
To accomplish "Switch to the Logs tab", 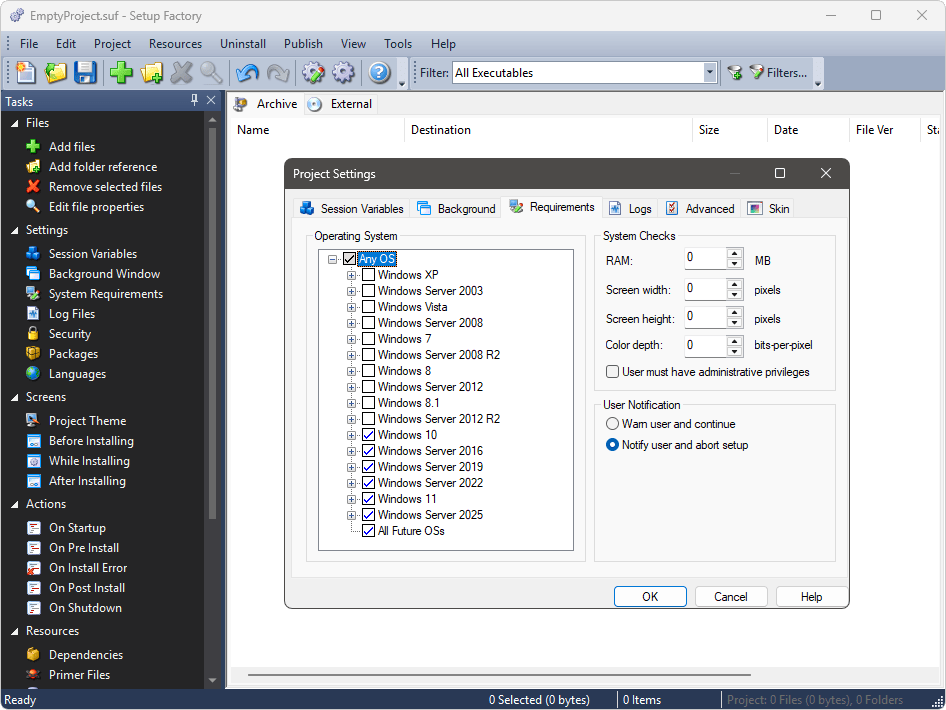I will click(x=630, y=208).
